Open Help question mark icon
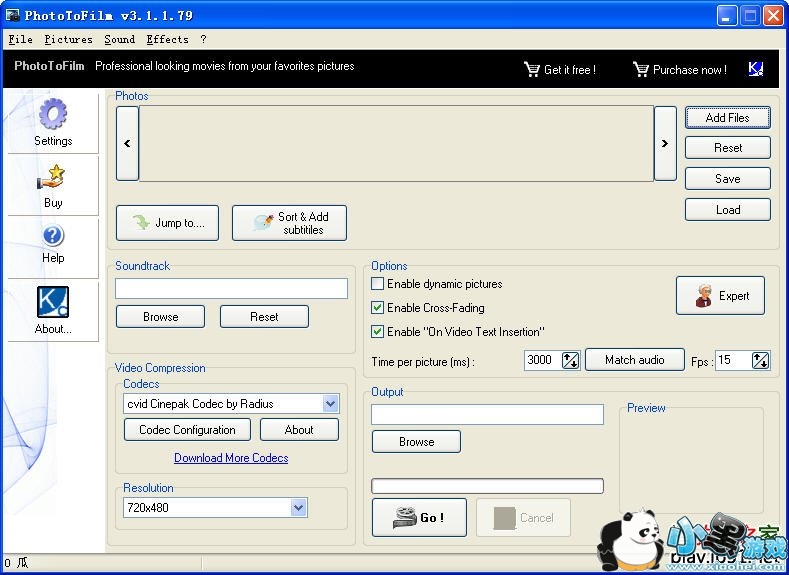The height and width of the screenshot is (575, 789). click(53, 236)
